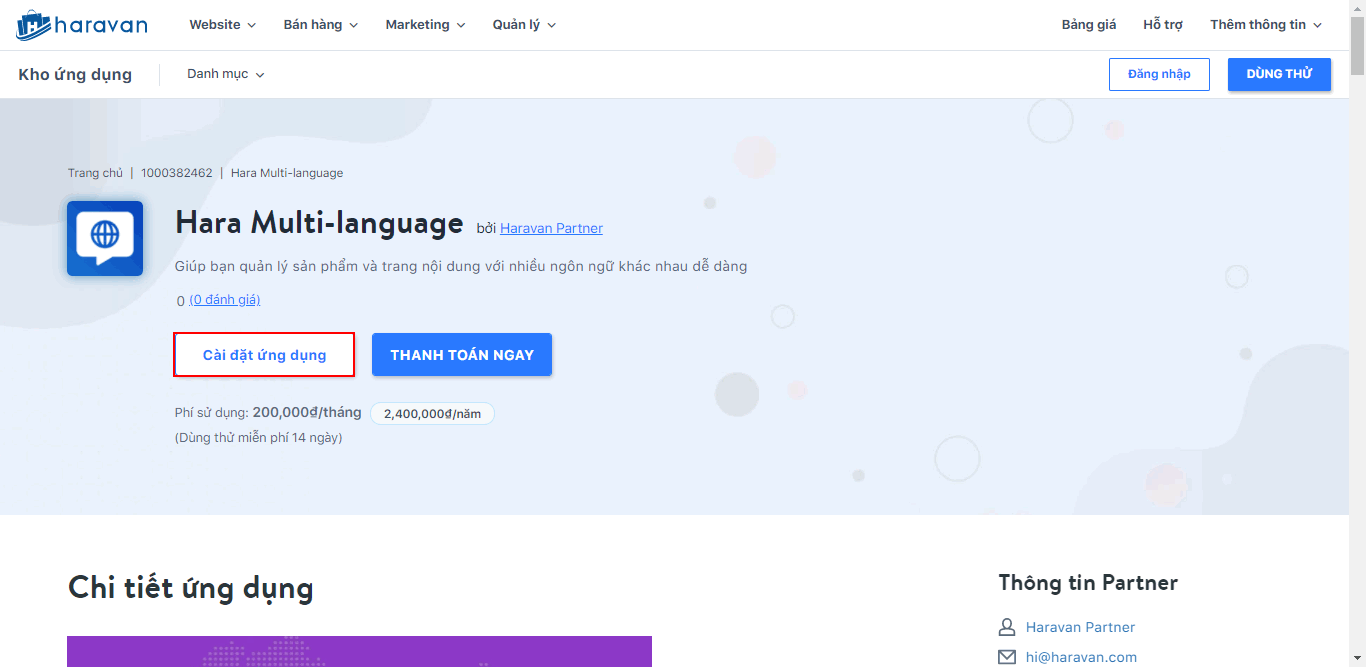The width and height of the screenshot is (1366, 667).
Task: Go to Trang chủ breadcrumb
Action: pos(95,173)
